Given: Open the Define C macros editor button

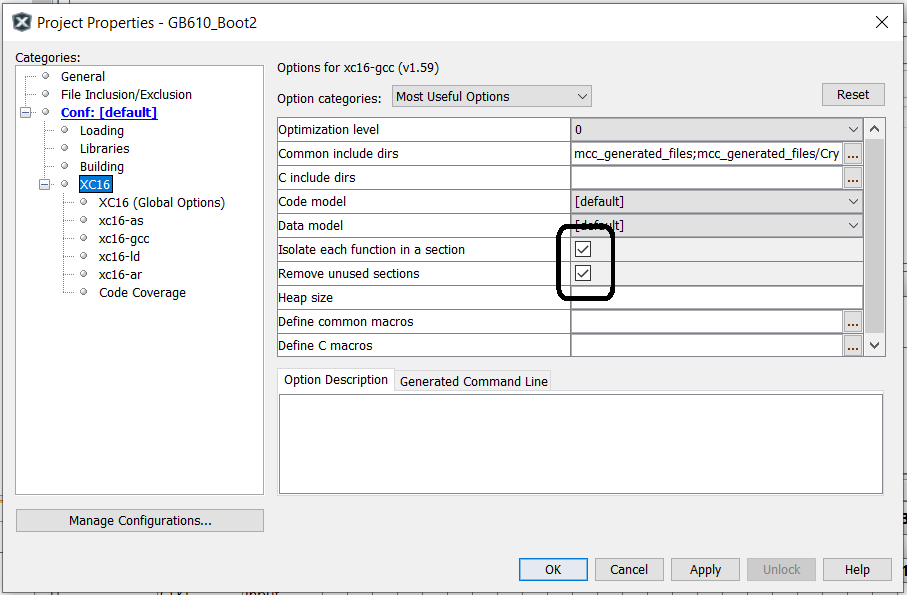Looking at the screenshot, I should coord(852,346).
